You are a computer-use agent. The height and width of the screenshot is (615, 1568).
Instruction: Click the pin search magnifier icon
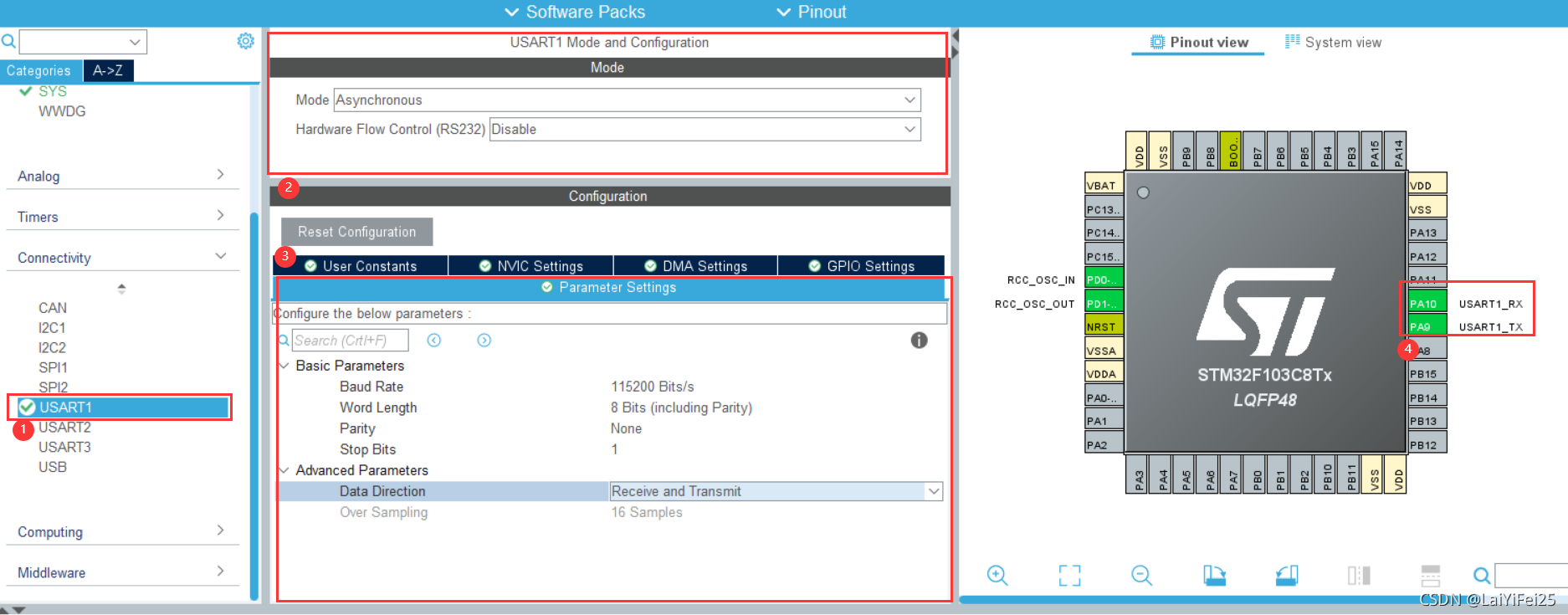point(1481,575)
